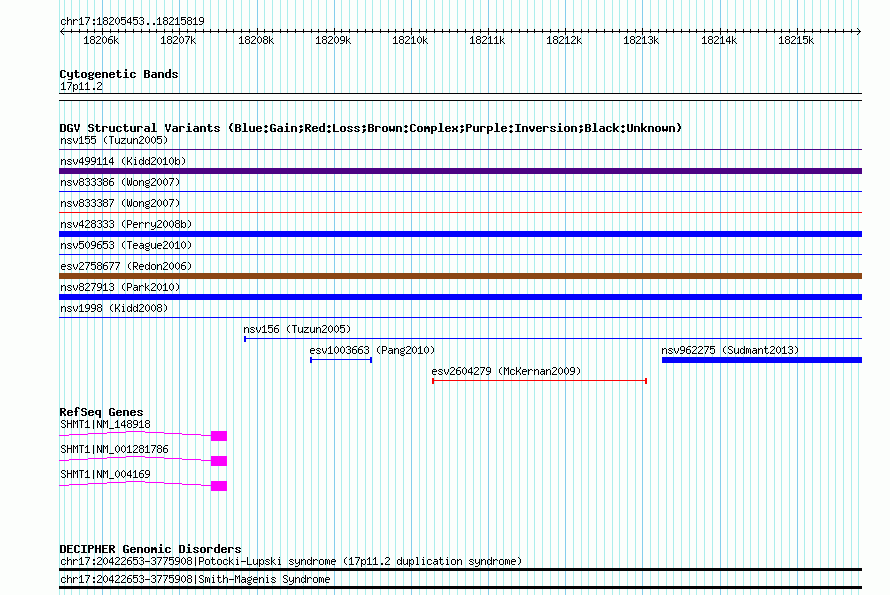Screen dimensions: 890x595
Task: Click the DGV Structural Variants track title
Action: tap(370, 128)
